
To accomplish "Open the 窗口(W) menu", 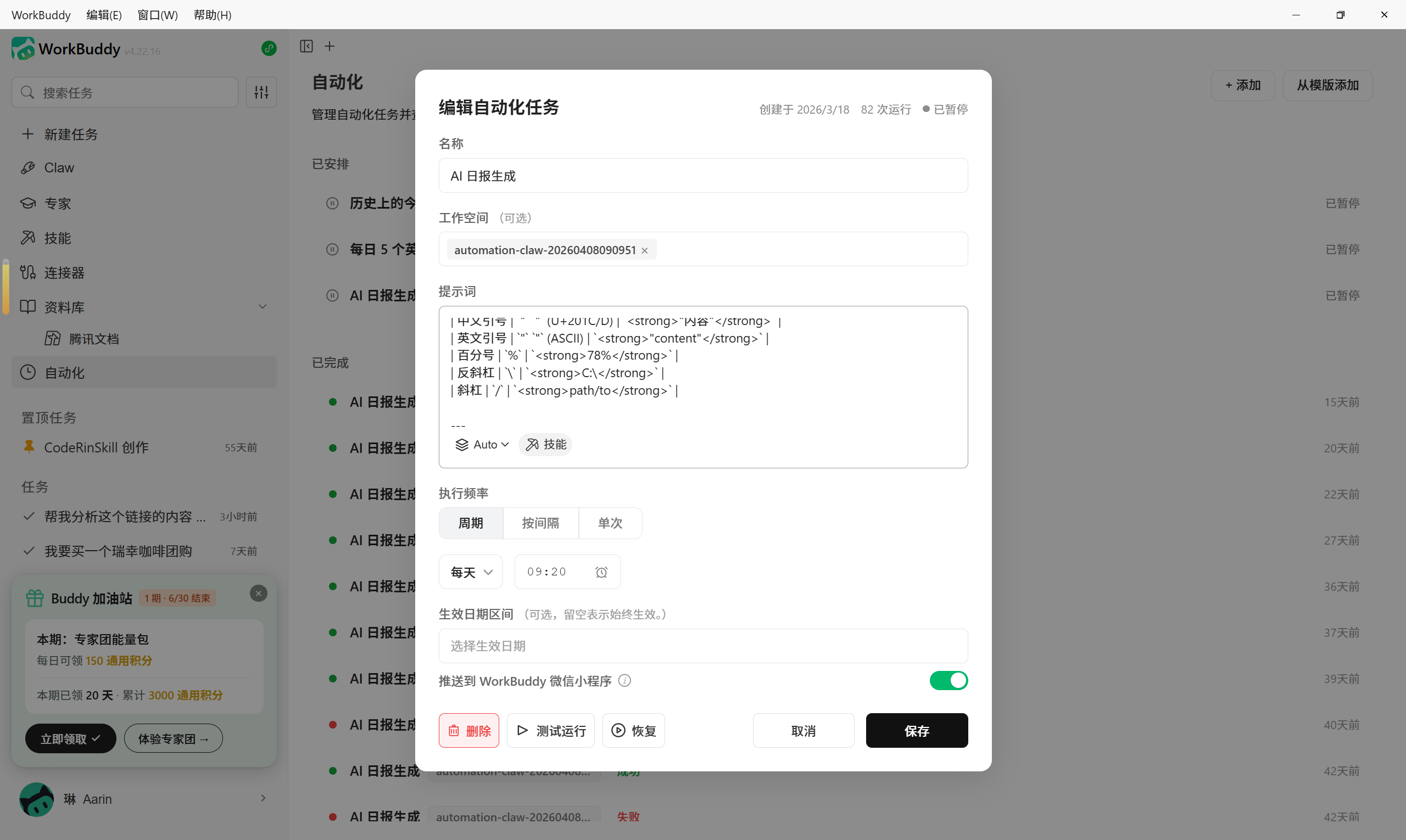I will pyautogui.click(x=158, y=15).
